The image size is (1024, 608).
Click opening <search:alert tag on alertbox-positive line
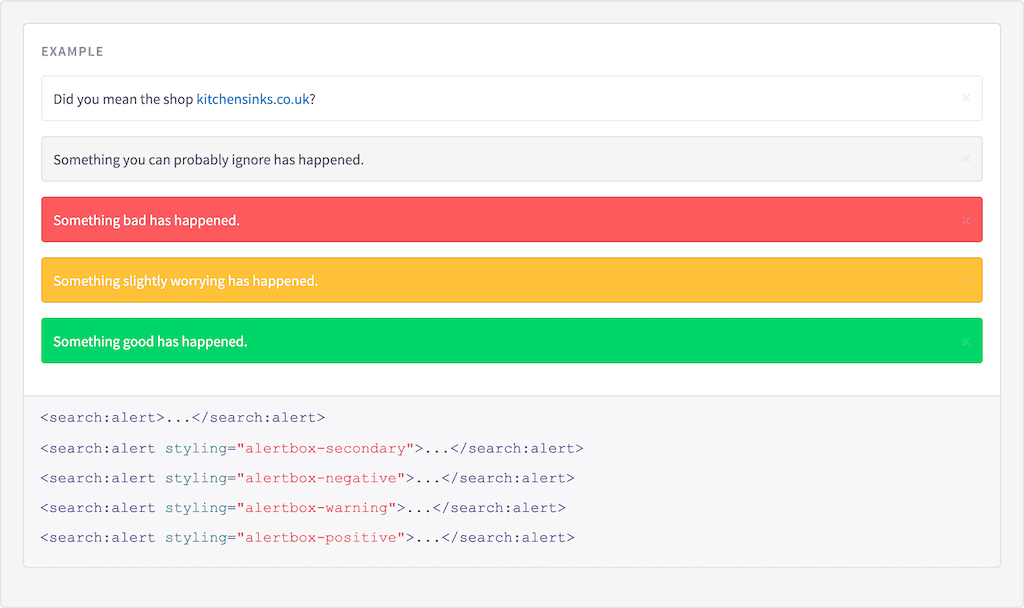click(x=98, y=538)
